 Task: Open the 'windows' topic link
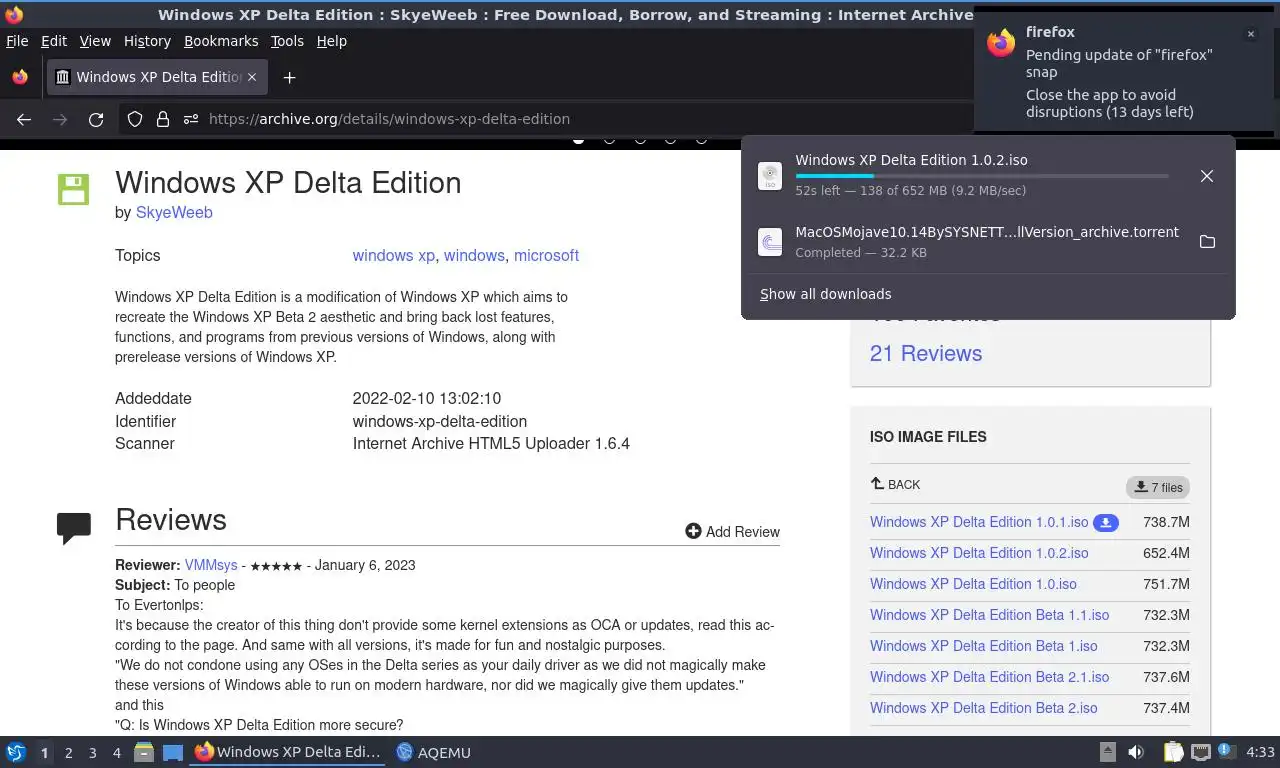point(474,255)
